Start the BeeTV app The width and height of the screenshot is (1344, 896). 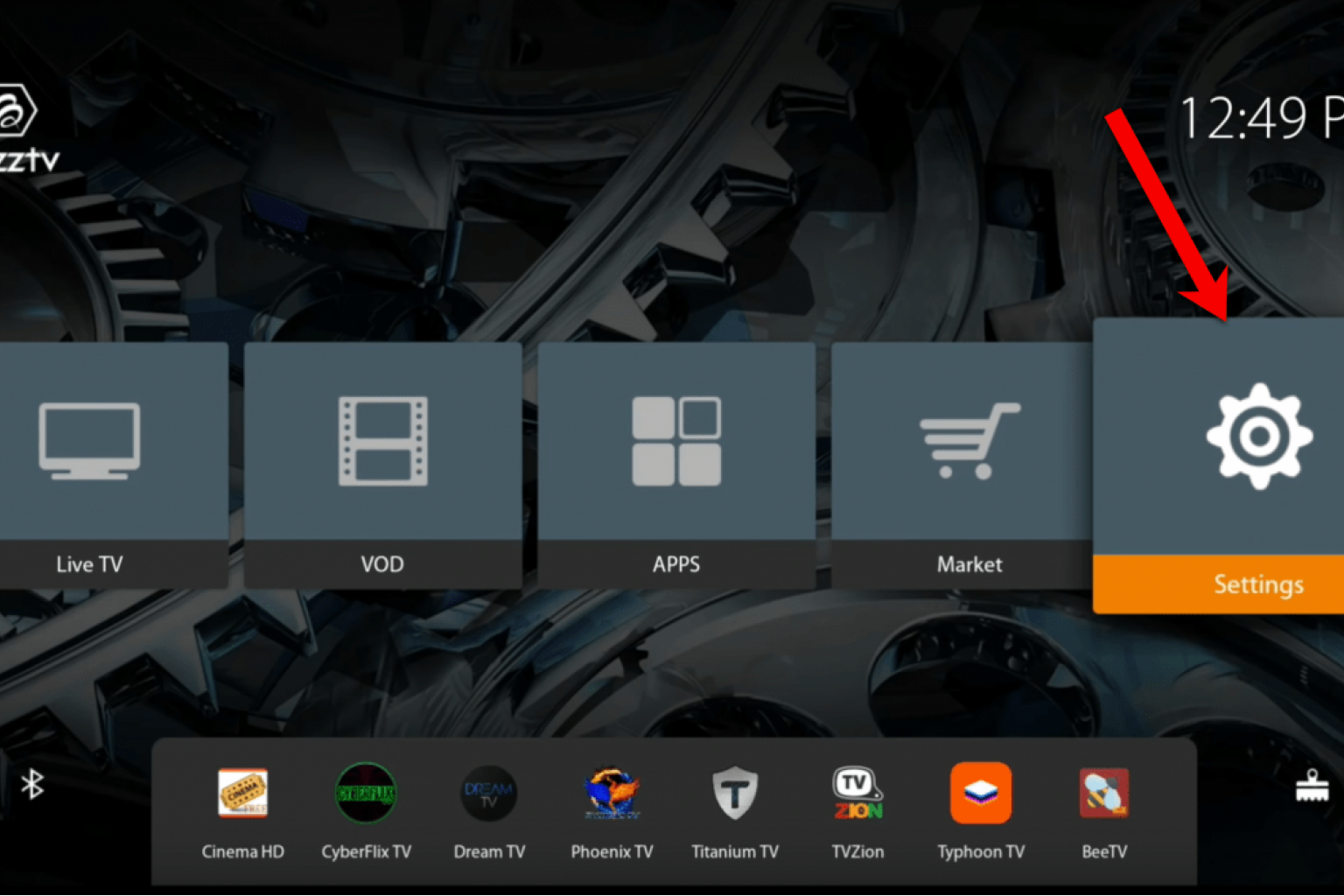coord(1103,793)
